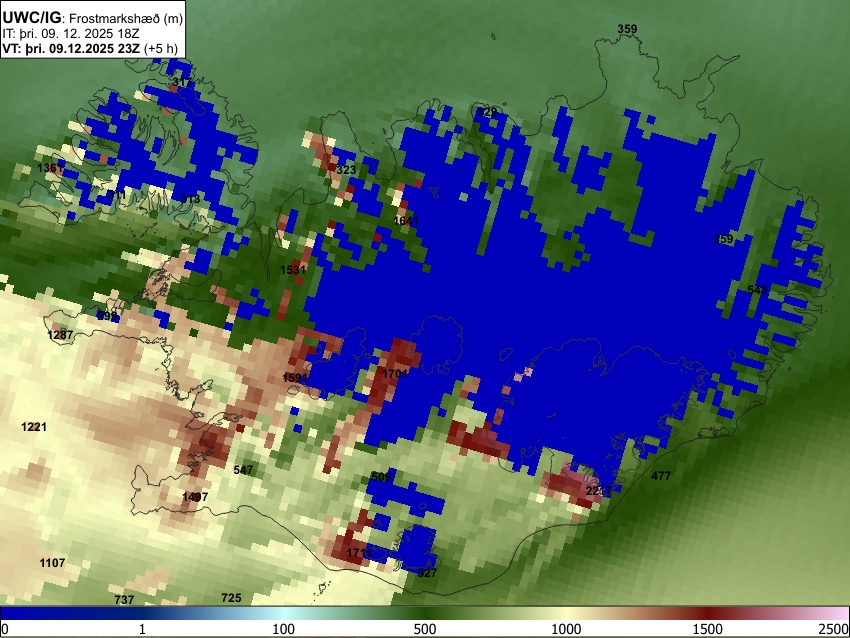Click the title text "UWC/IG: Frostmarkshæð (m)"
Viewport: 850px width, 638px height.
[x=93, y=18]
